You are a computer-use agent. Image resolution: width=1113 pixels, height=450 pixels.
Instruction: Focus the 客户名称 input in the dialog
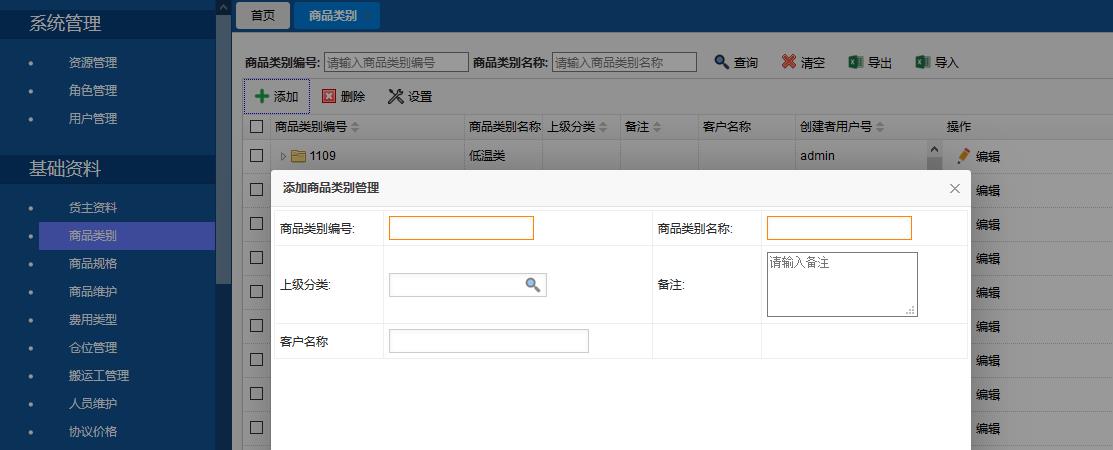pyautogui.click(x=488, y=341)
